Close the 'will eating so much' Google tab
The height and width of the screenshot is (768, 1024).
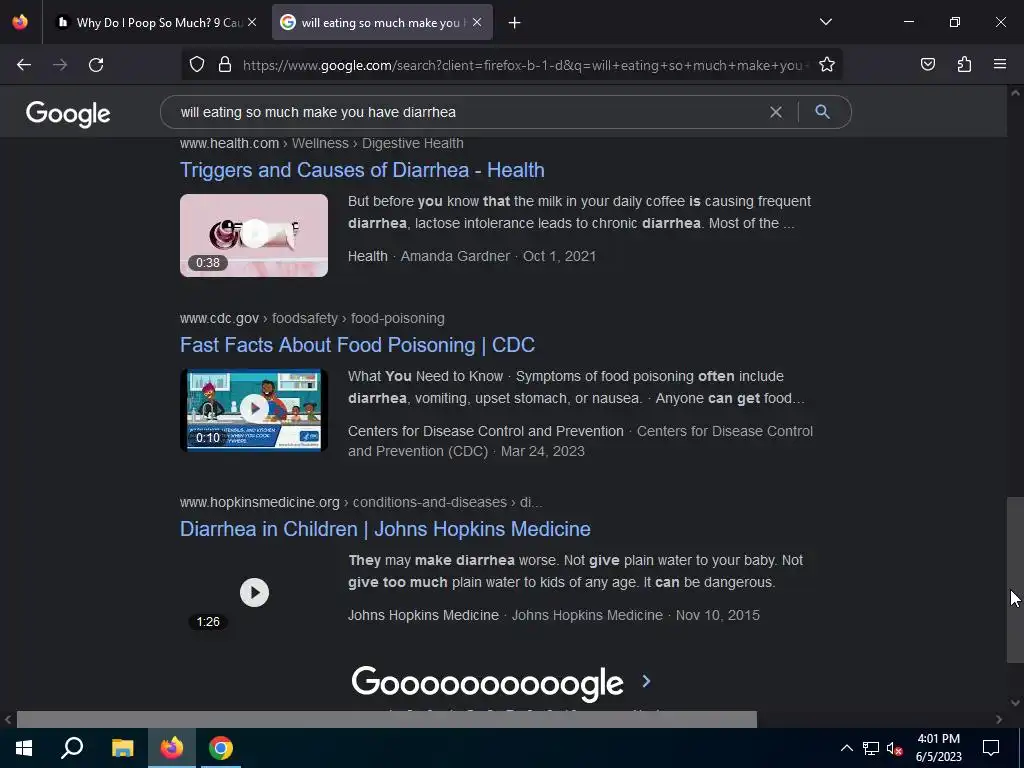click(477, 22)
